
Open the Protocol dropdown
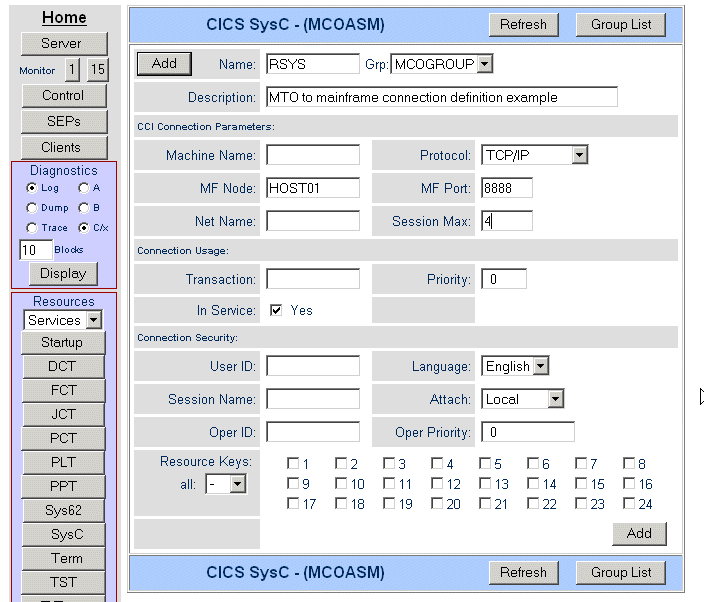[579, 155]
